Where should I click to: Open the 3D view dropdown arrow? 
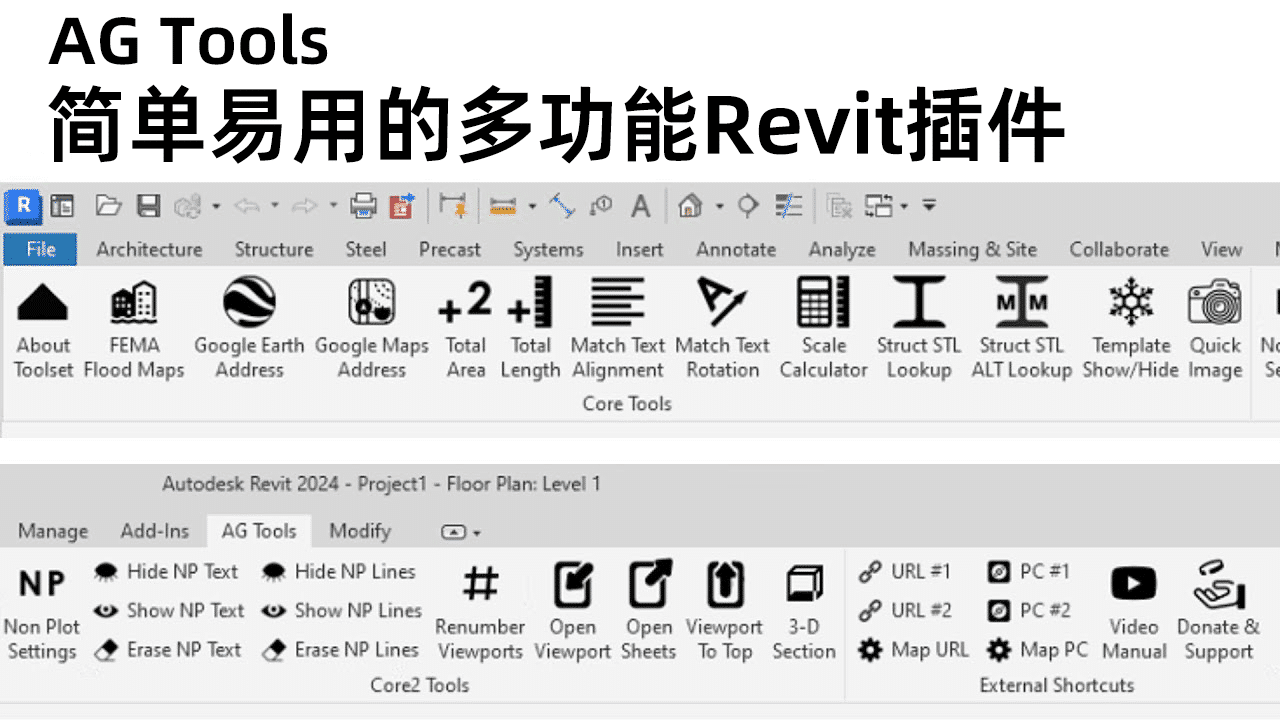point(719,206)
